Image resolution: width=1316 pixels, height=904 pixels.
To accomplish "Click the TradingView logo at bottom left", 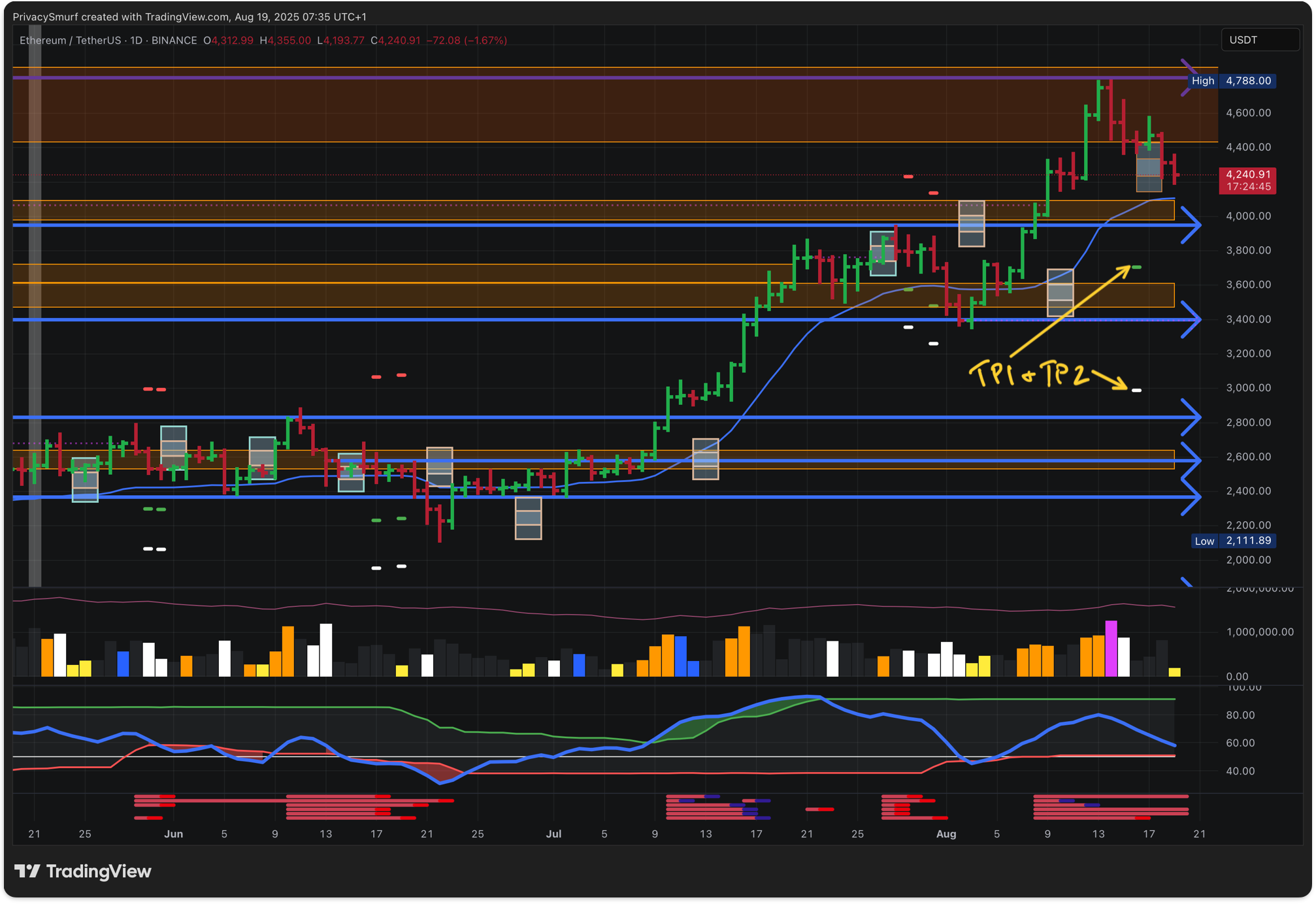I will pos(83,871).
